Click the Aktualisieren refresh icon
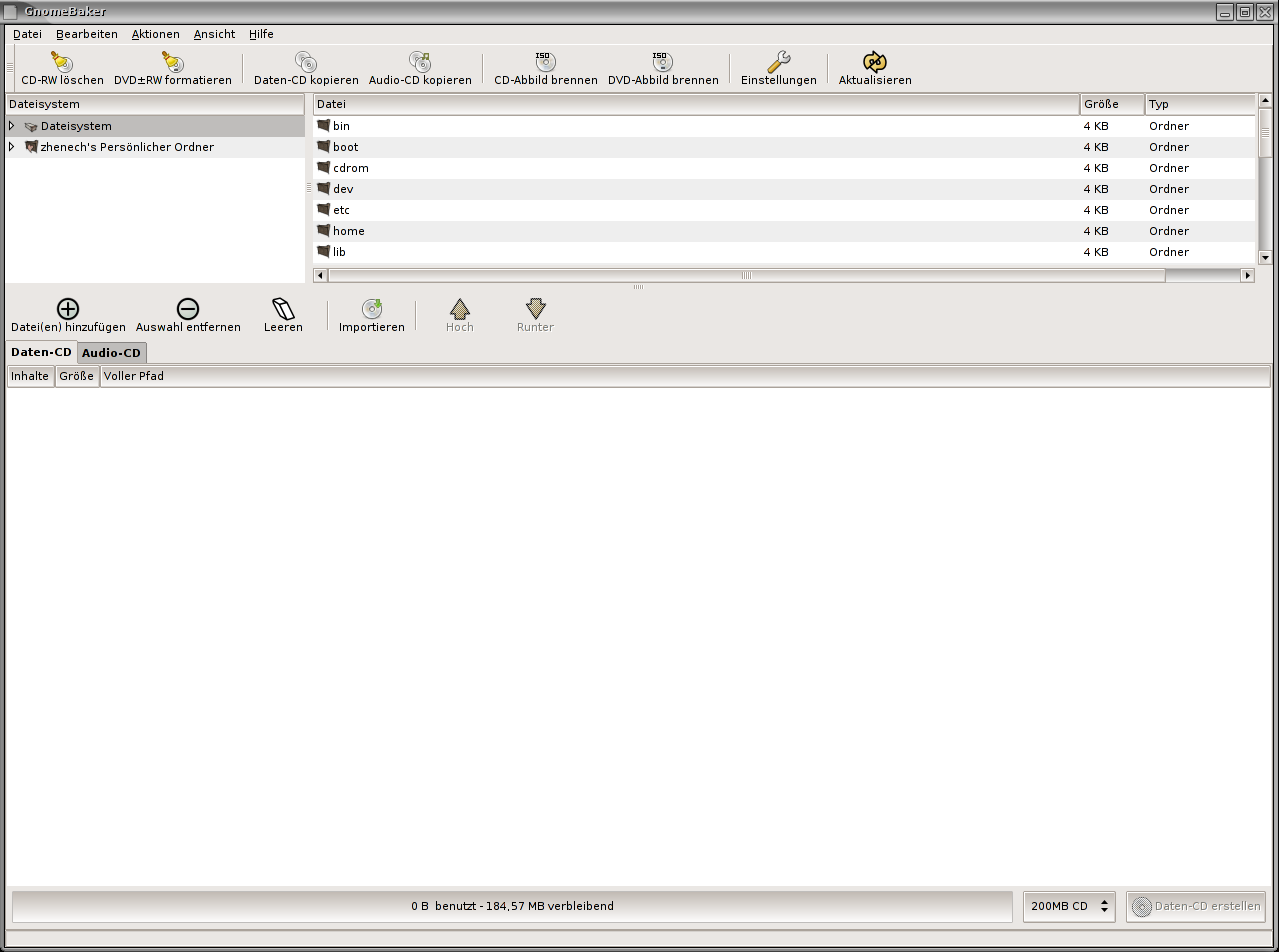The width and height of the screenshot is (1279, 952). click(875, 62)
